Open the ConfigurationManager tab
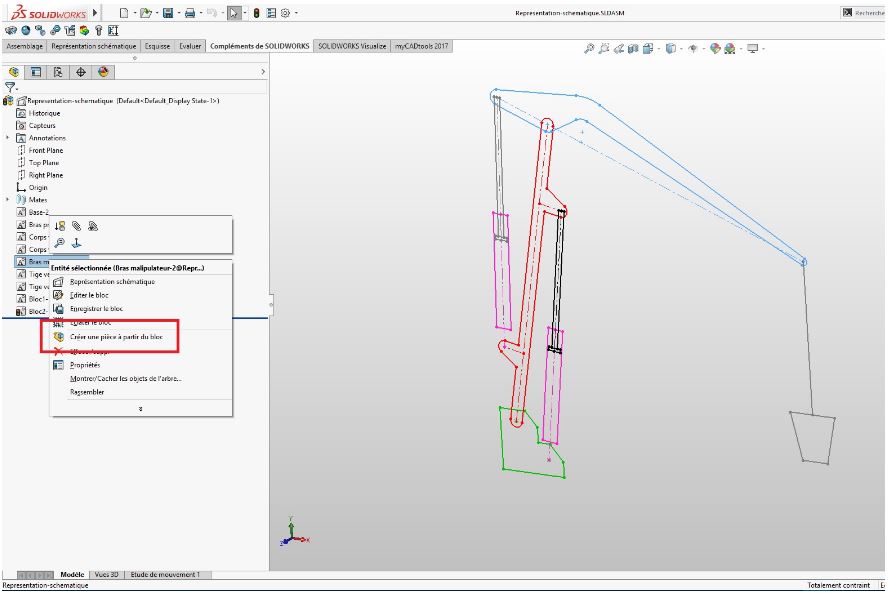This screenshot has width=889, height=594. (58, 72)
